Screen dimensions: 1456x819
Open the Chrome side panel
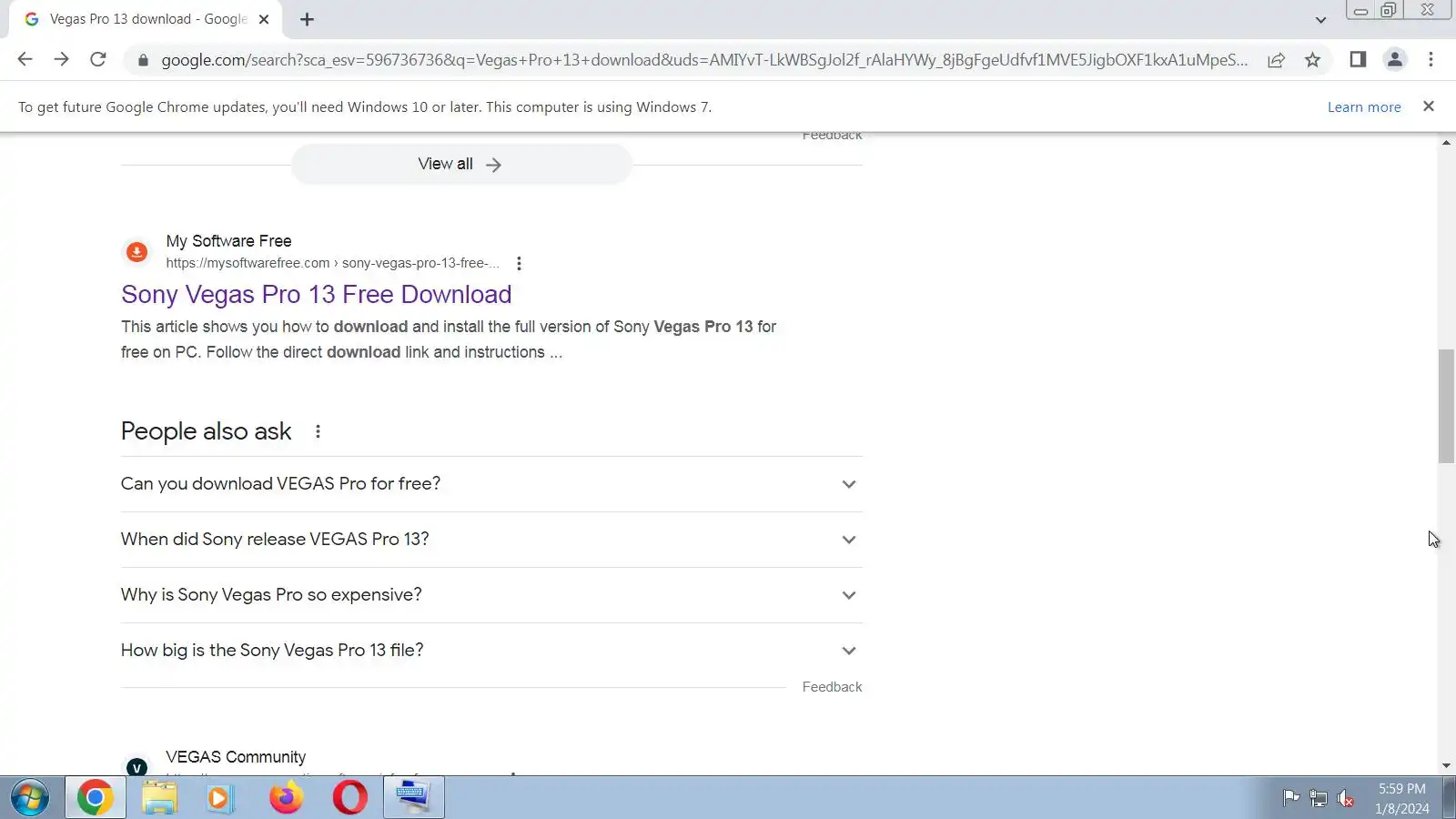click(x=1358, y=59)
